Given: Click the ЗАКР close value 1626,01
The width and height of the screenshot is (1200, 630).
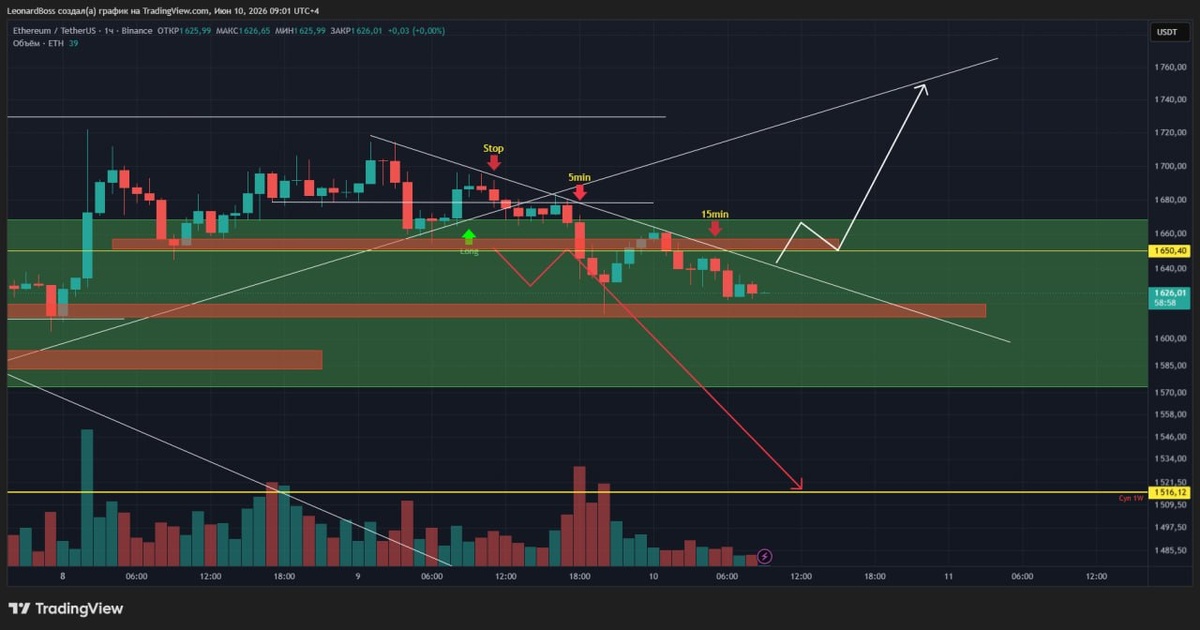Looking at the screenshot, I should coord(369,31).
